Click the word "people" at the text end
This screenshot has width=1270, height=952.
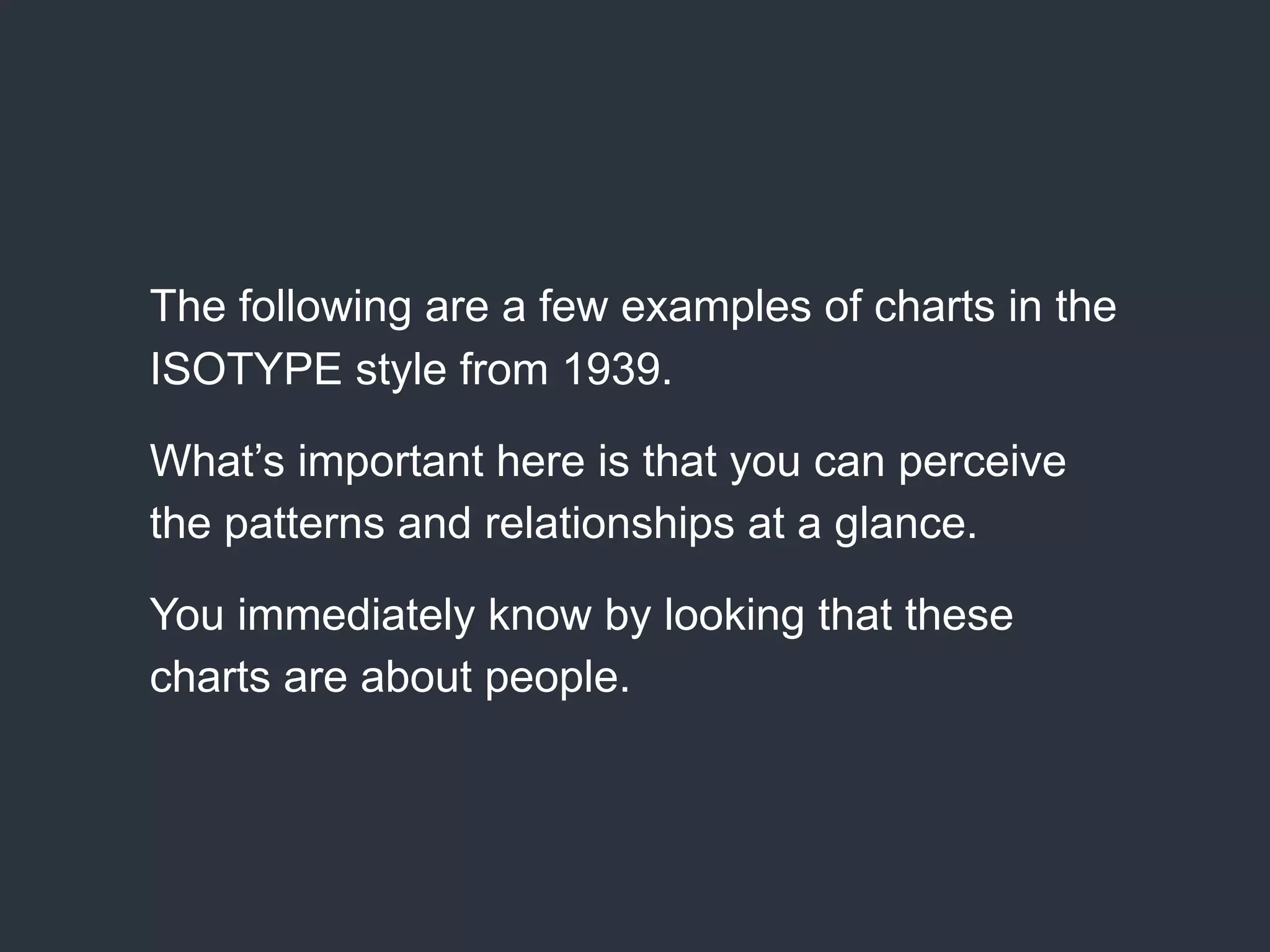(557, 677)
